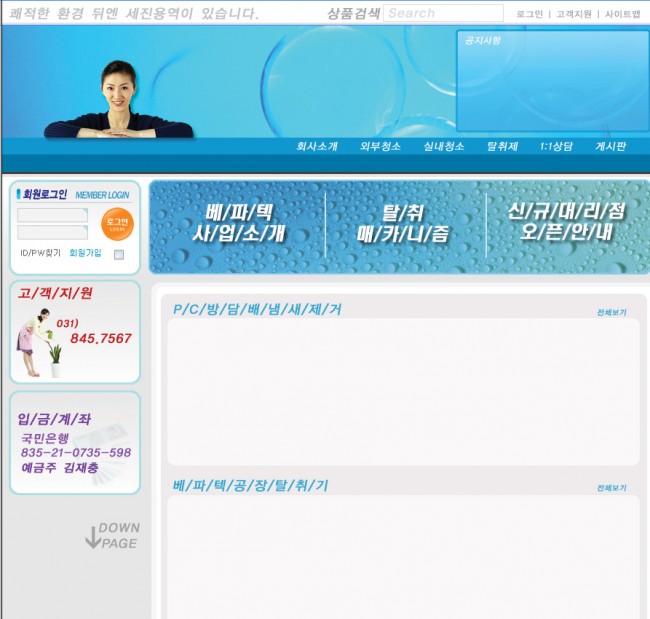Click the 입금계좌 bank account box
This screenshot has width=650, height=619.
pyautogui.click(x=75, y=443)
